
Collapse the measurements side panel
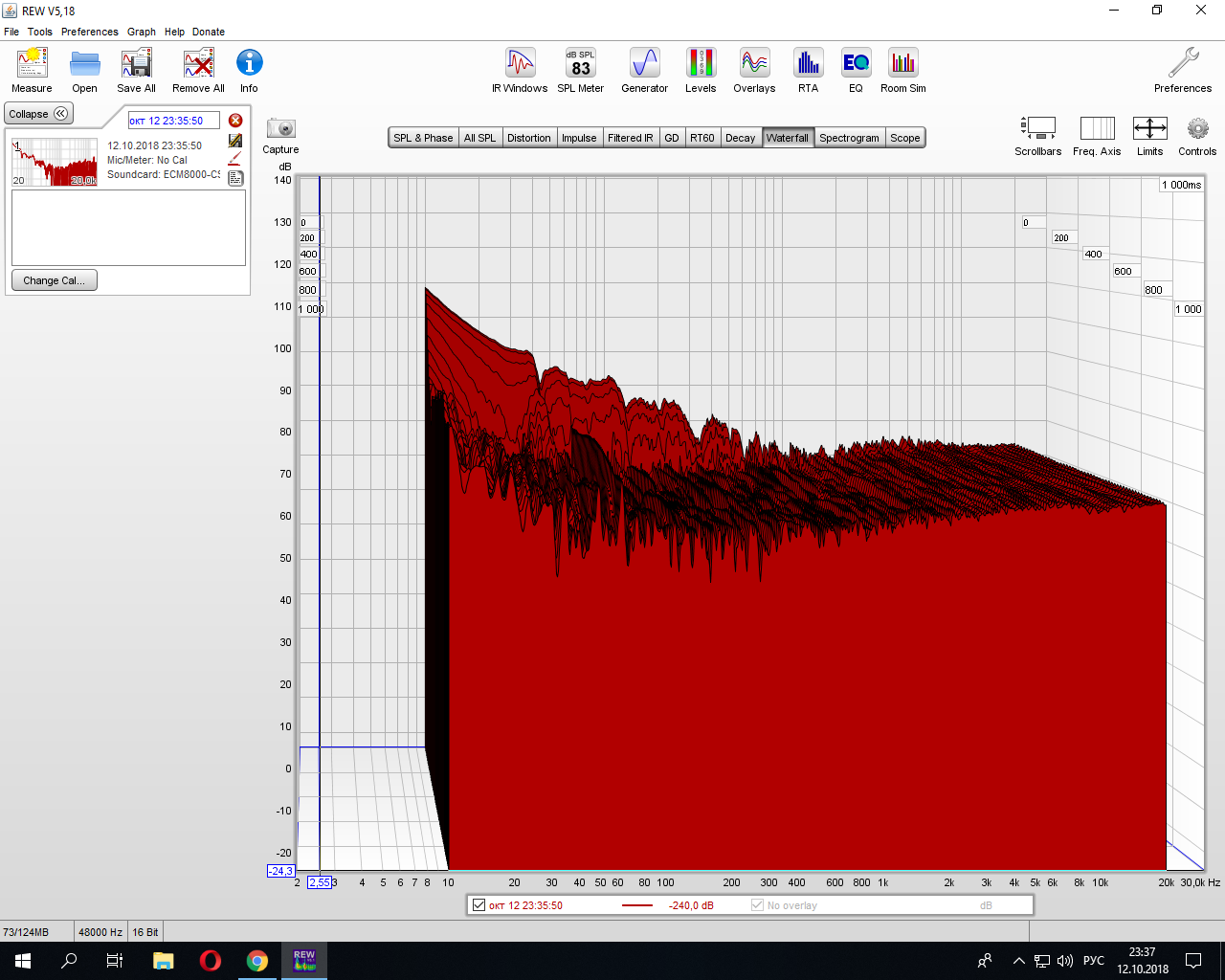38,114
